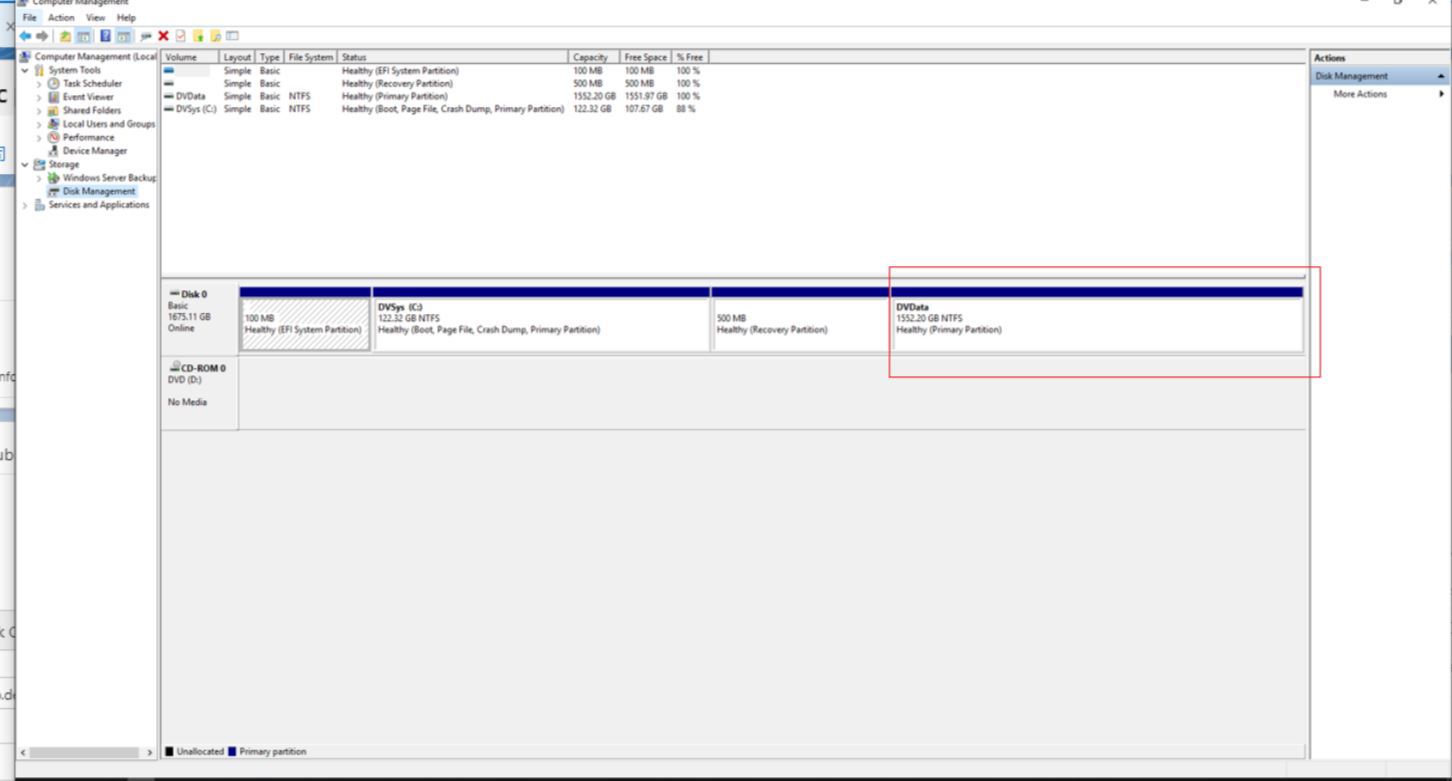
Task: Open the More Actions submenu arrow
Action: (1441, 94)
